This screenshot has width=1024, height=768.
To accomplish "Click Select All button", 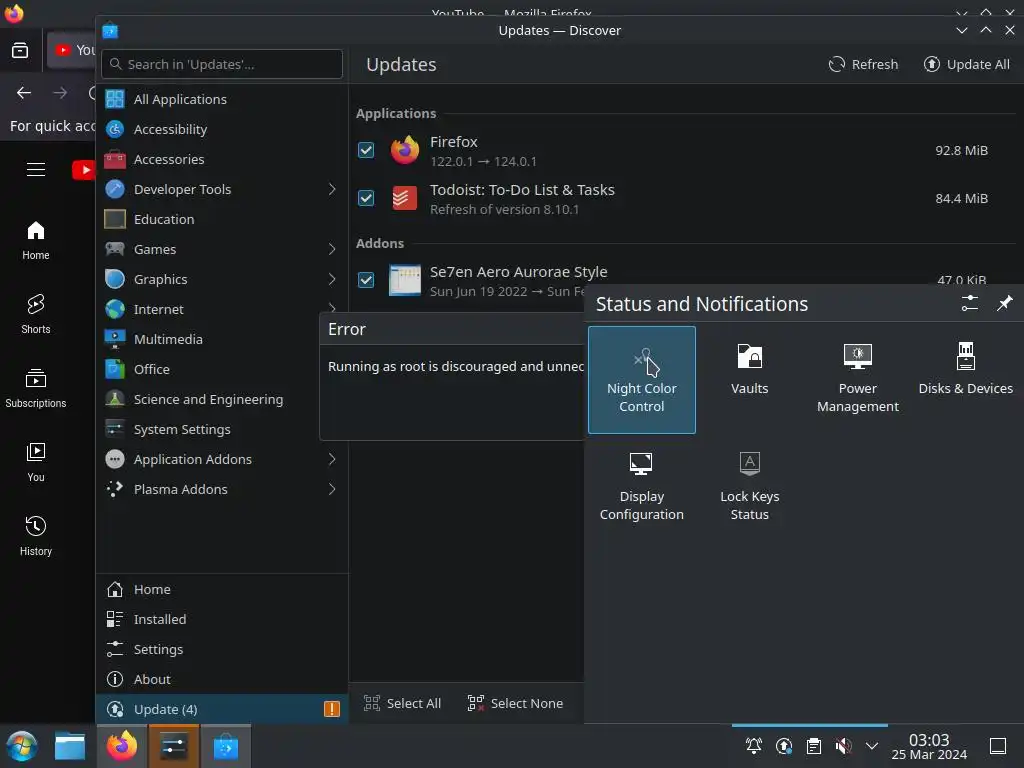I will tap(402, 703).
